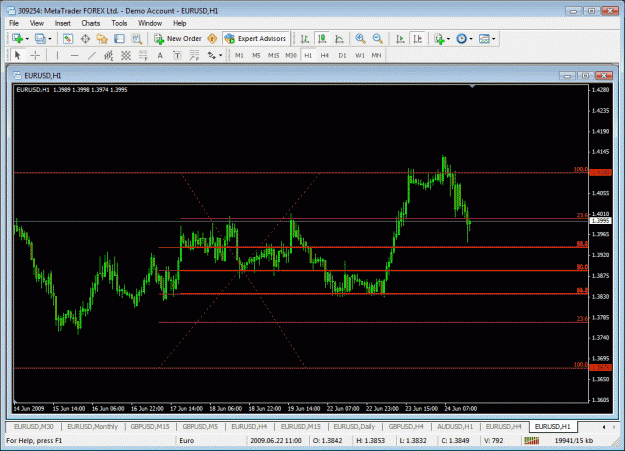Screen dimensions: 625x451
Task: Open the Market Watch window
Action: point(68,39)
